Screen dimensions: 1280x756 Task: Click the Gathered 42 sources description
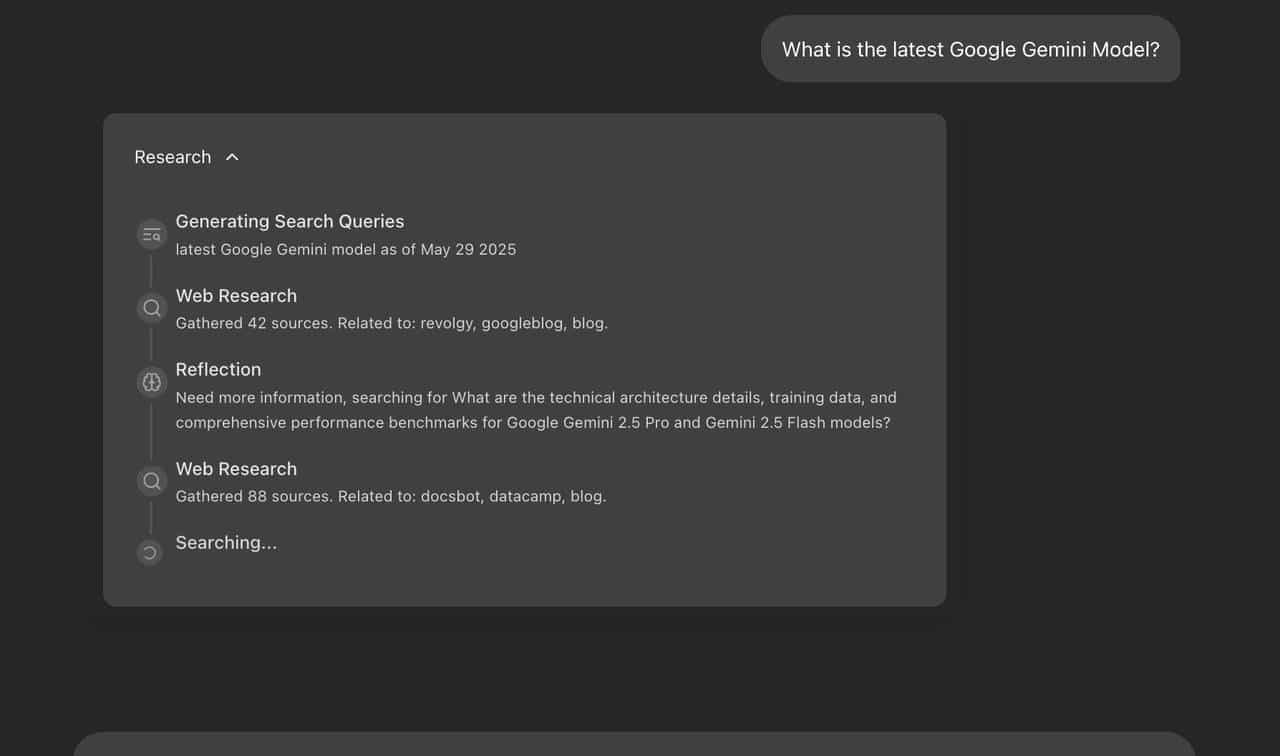coord(391,323)
